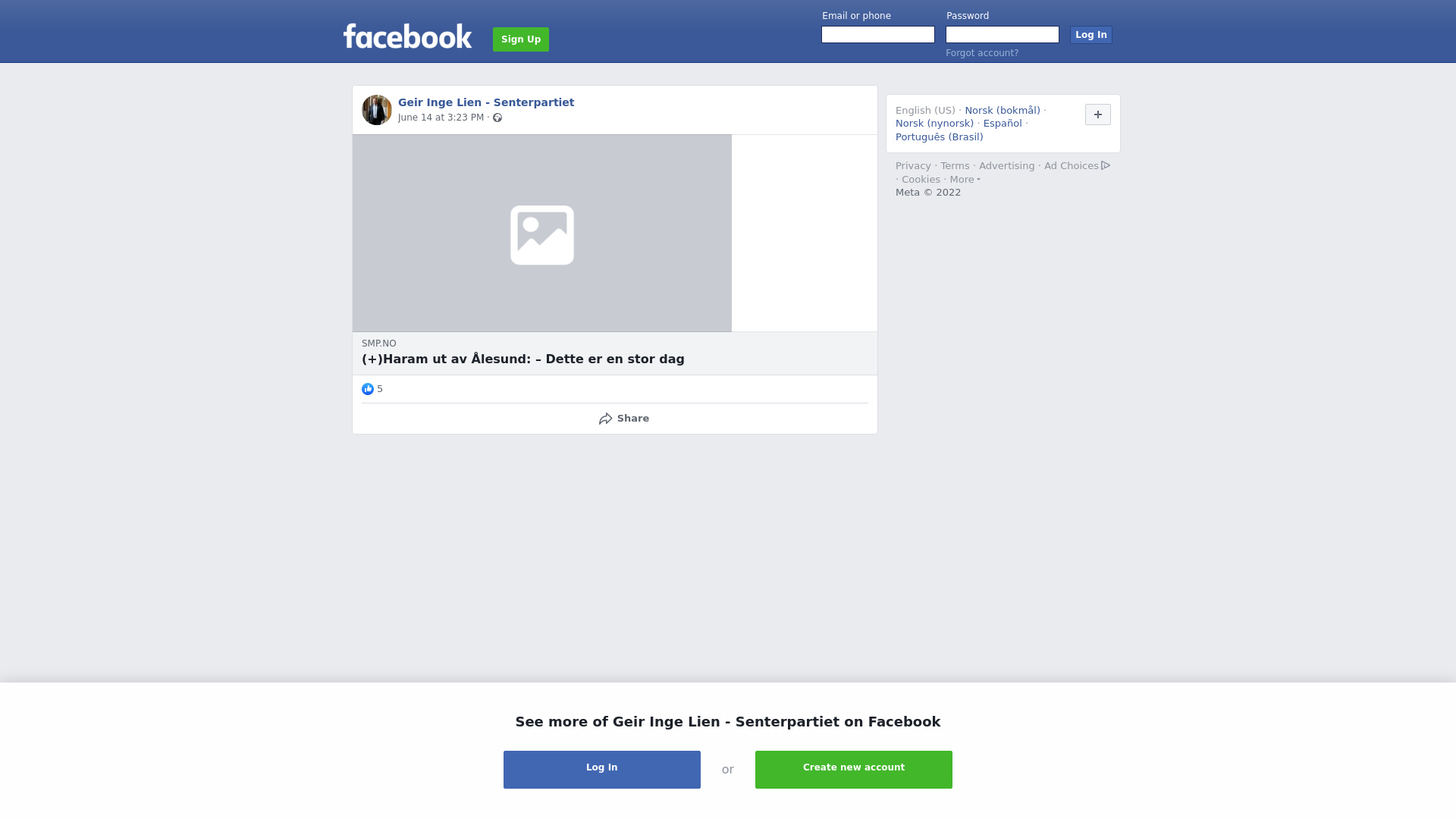Click the Ad Choices triangle icon
Screen dimensions: 1456x819
(1106, 165)
